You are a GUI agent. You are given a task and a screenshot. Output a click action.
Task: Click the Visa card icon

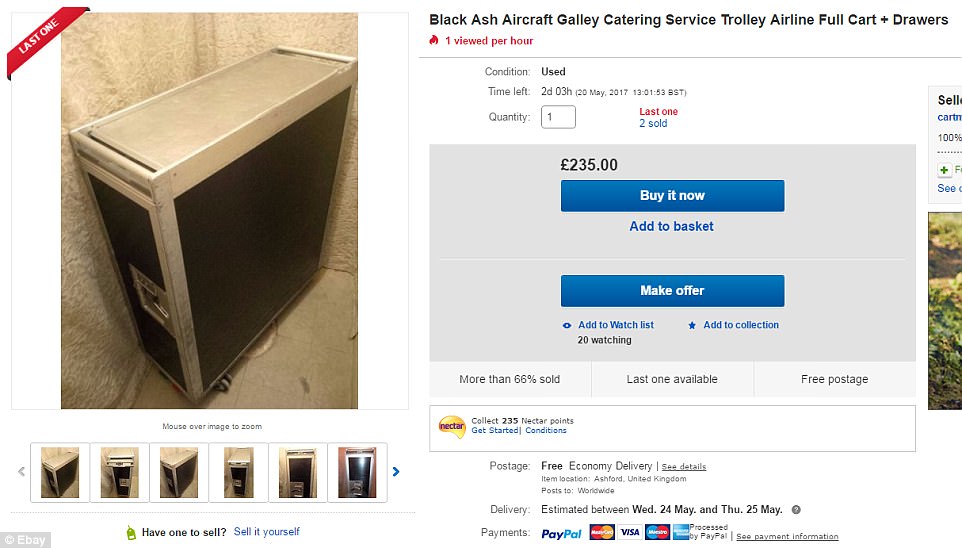[x=629, y=533]
